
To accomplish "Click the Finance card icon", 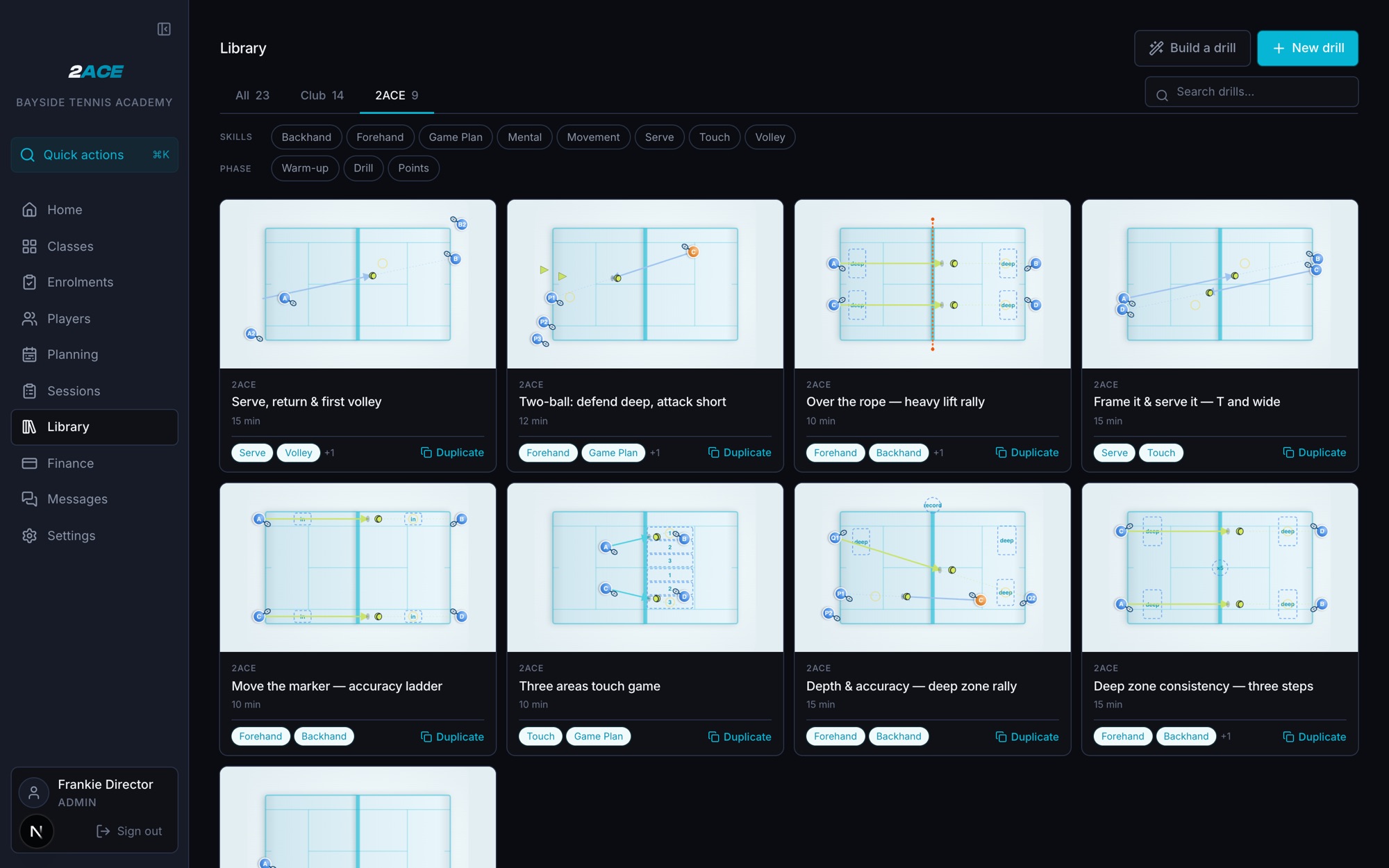I will click(x=29, y=463).
